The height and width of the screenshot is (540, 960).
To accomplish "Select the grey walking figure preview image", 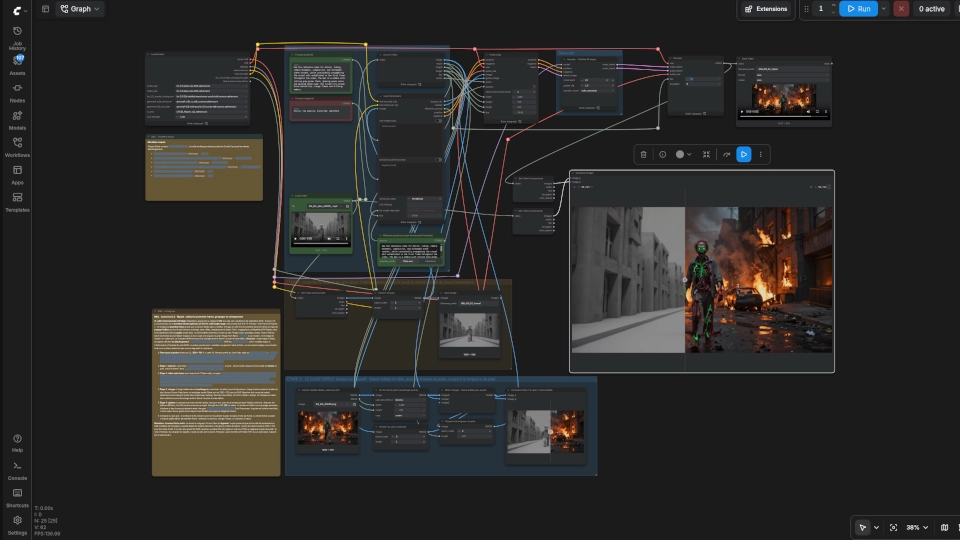I will [469, 329].
